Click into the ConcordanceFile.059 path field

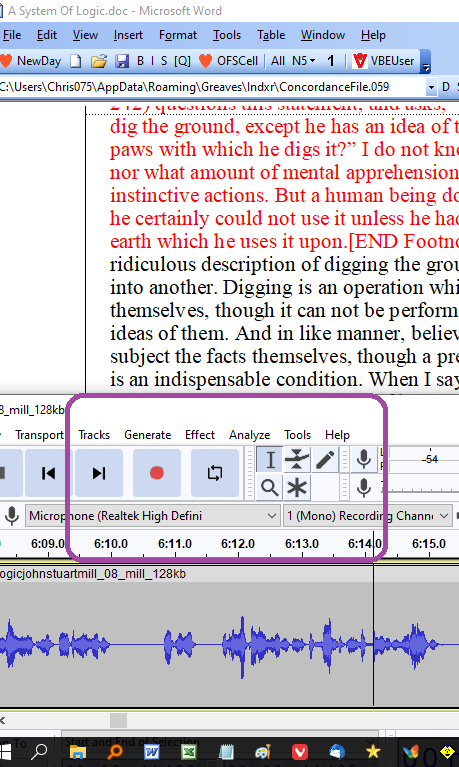212,87
